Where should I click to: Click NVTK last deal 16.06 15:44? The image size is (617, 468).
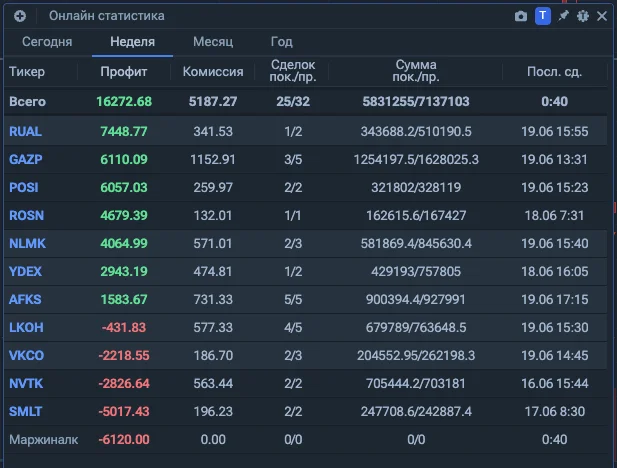click(x=554, y=383)
